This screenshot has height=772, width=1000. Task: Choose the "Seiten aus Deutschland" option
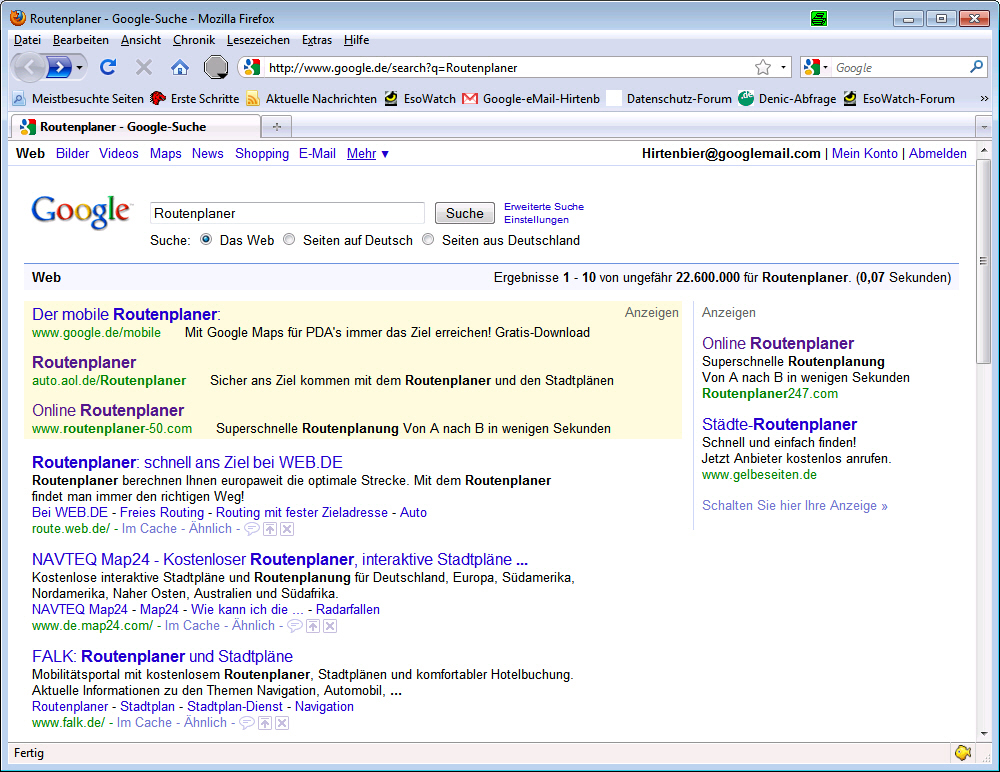click(428, 240)
